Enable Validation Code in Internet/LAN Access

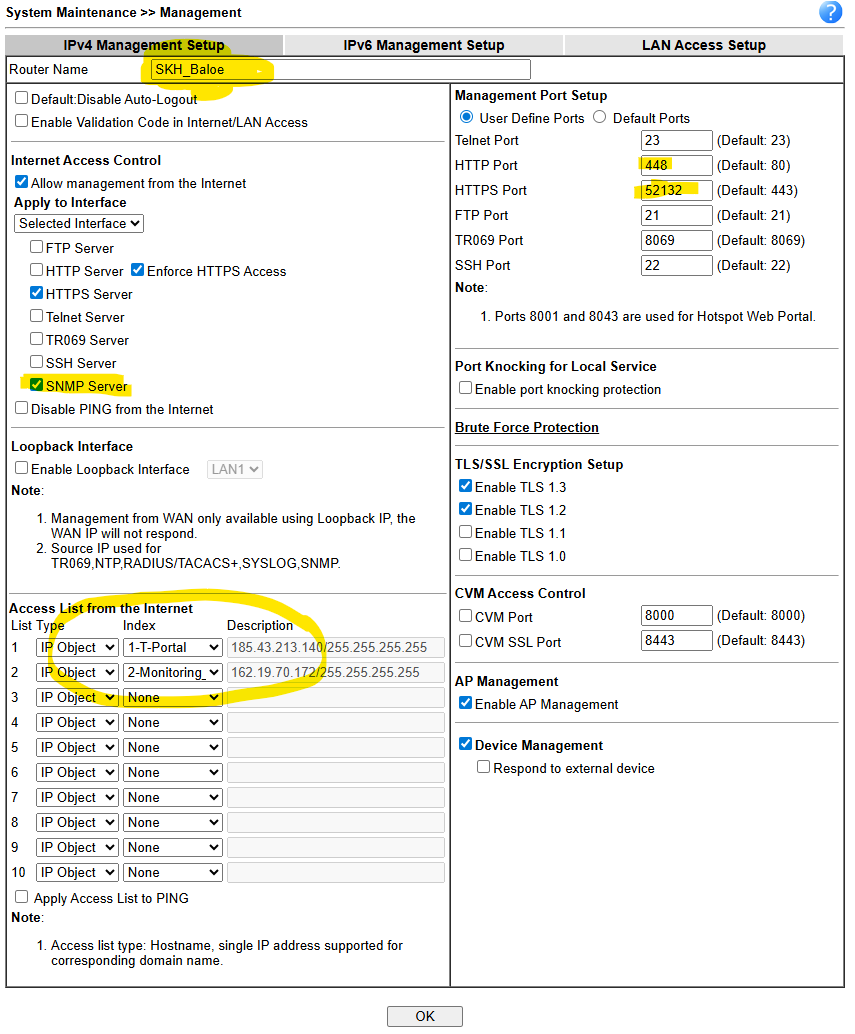point(22,121)
